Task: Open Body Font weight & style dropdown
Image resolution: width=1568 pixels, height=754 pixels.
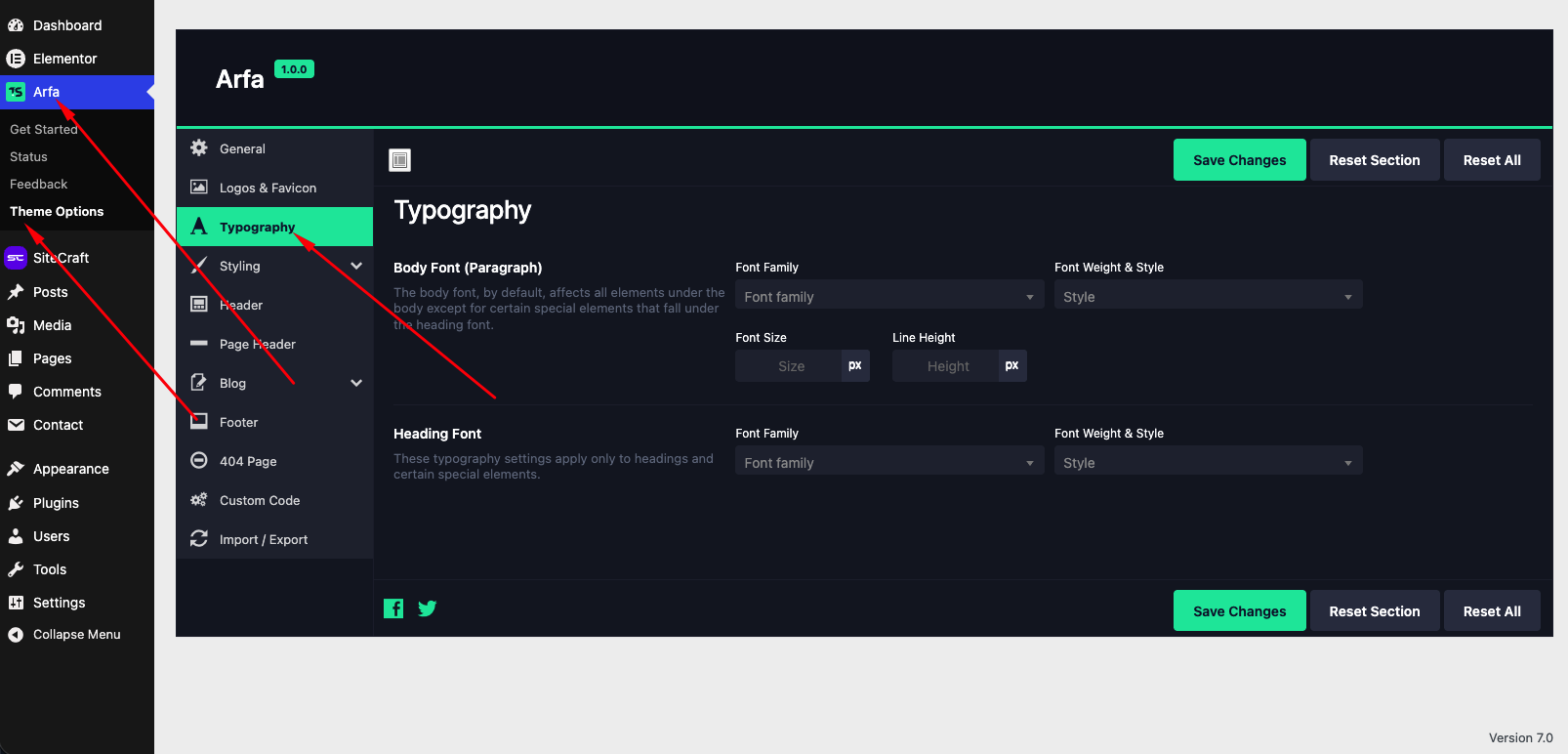Action: 1208,295
